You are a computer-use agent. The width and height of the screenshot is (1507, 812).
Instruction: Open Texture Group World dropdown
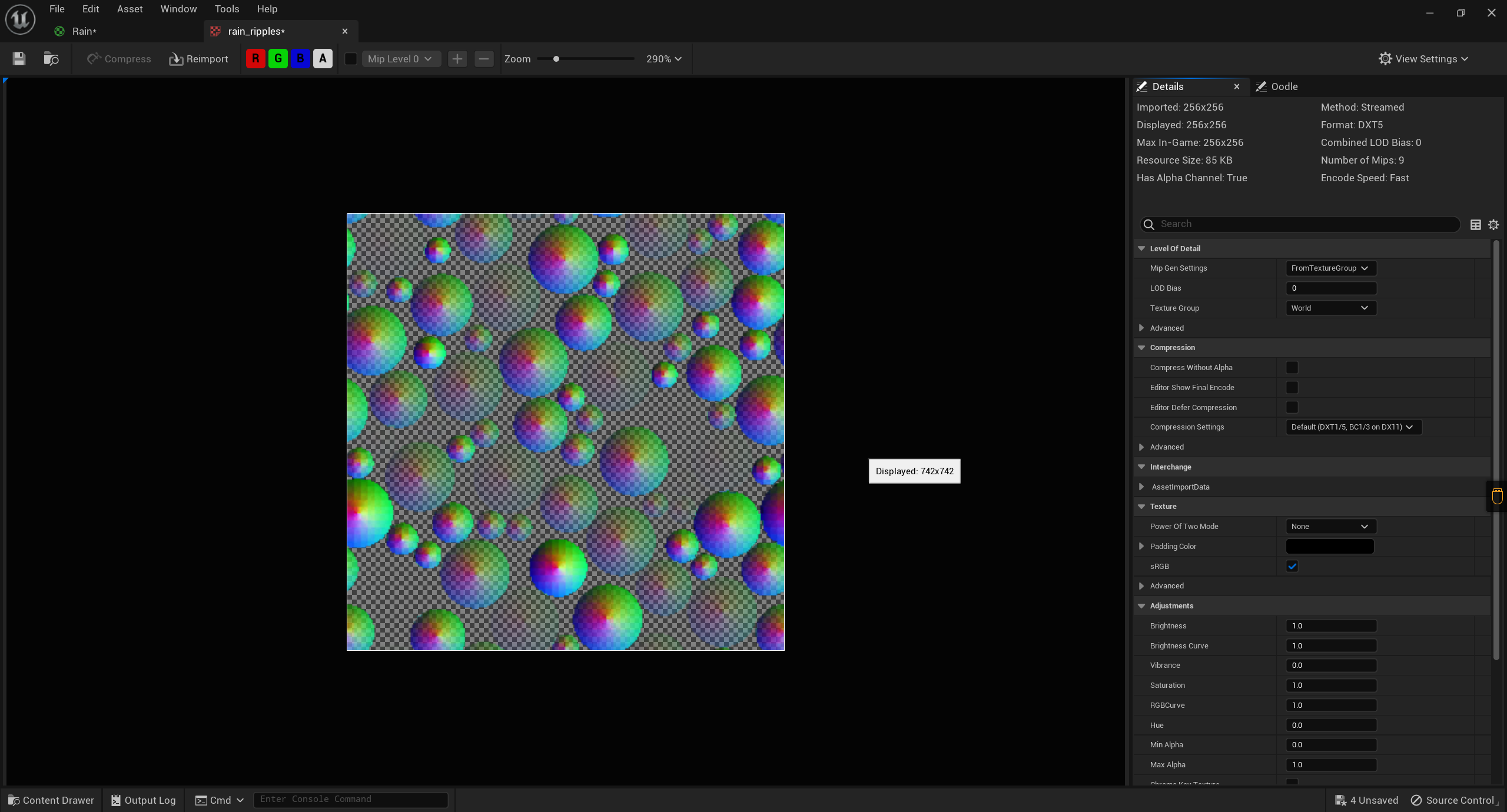pyautogui.click(x=1330, y=308)
